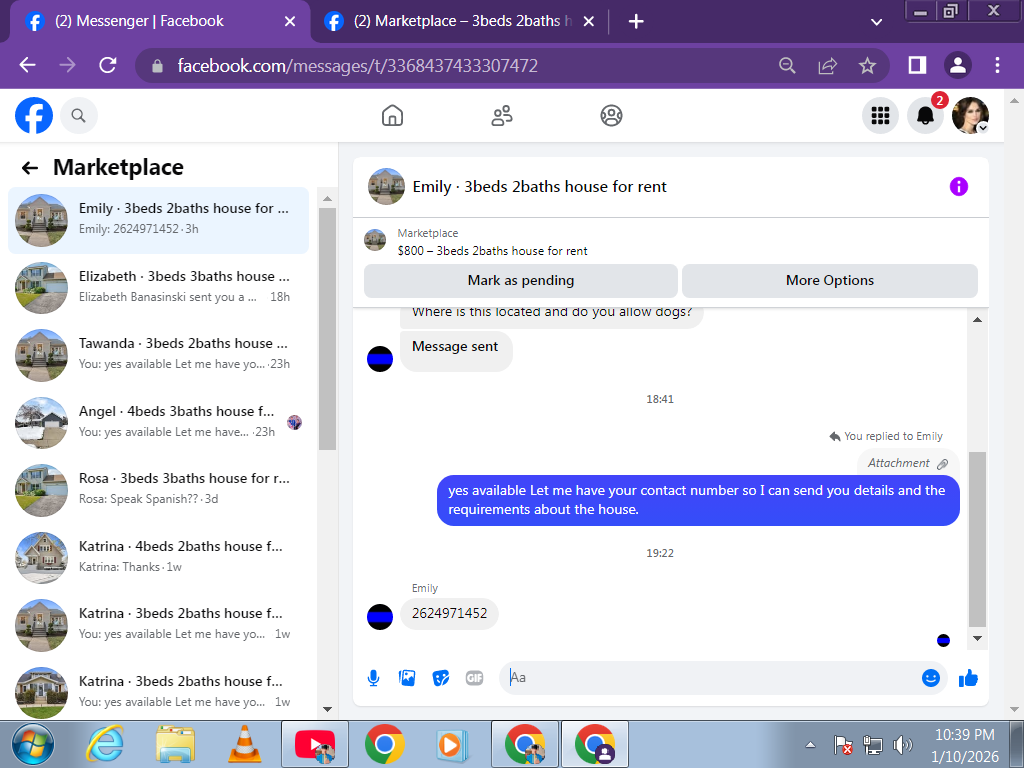Click the Share this page icon
Image resolution: width=1024 pixels, height=768 pixels.
pyautogui.click(x=827, y=65)
